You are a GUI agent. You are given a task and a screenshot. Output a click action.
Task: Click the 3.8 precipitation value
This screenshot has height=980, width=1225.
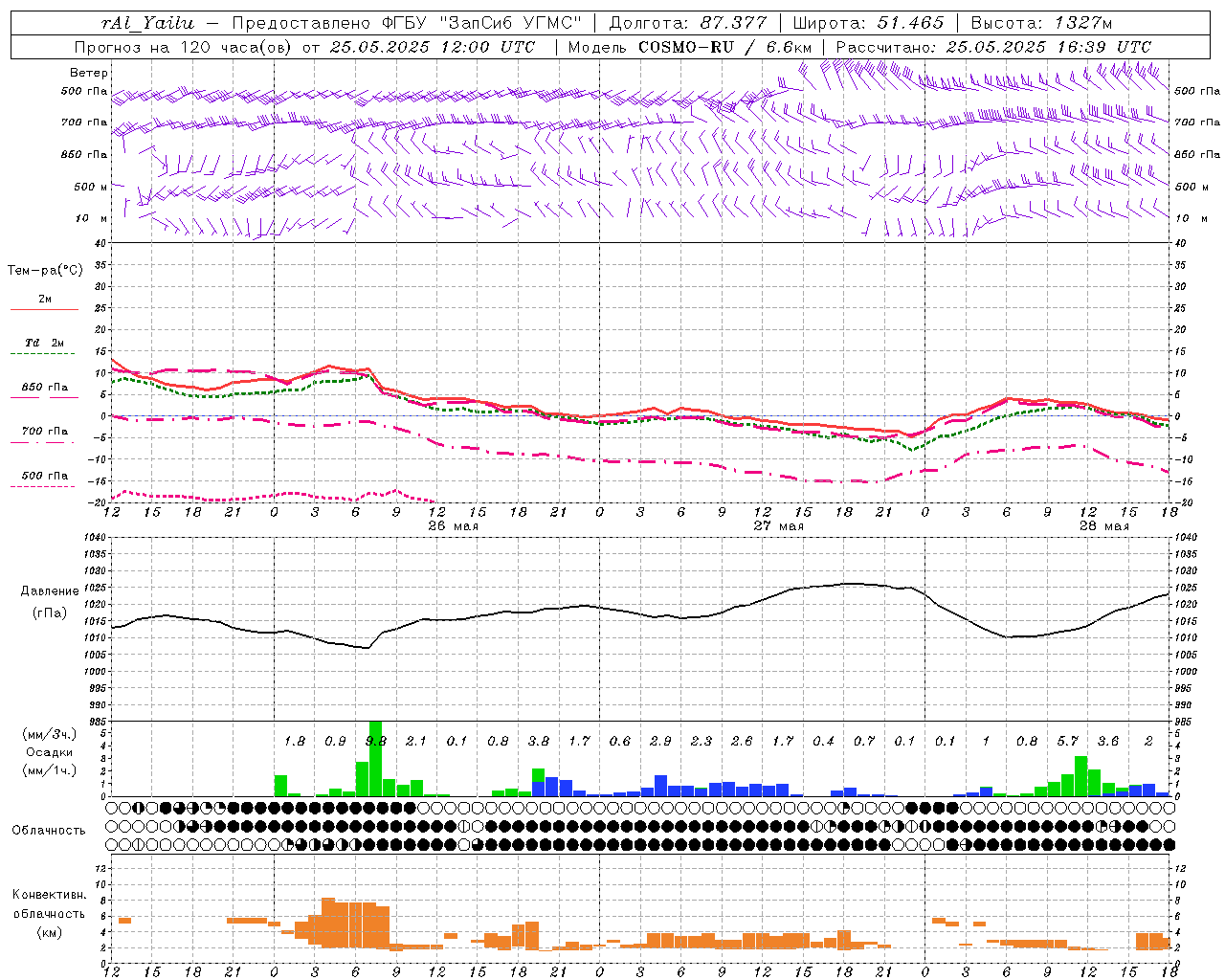coord(539,742)
